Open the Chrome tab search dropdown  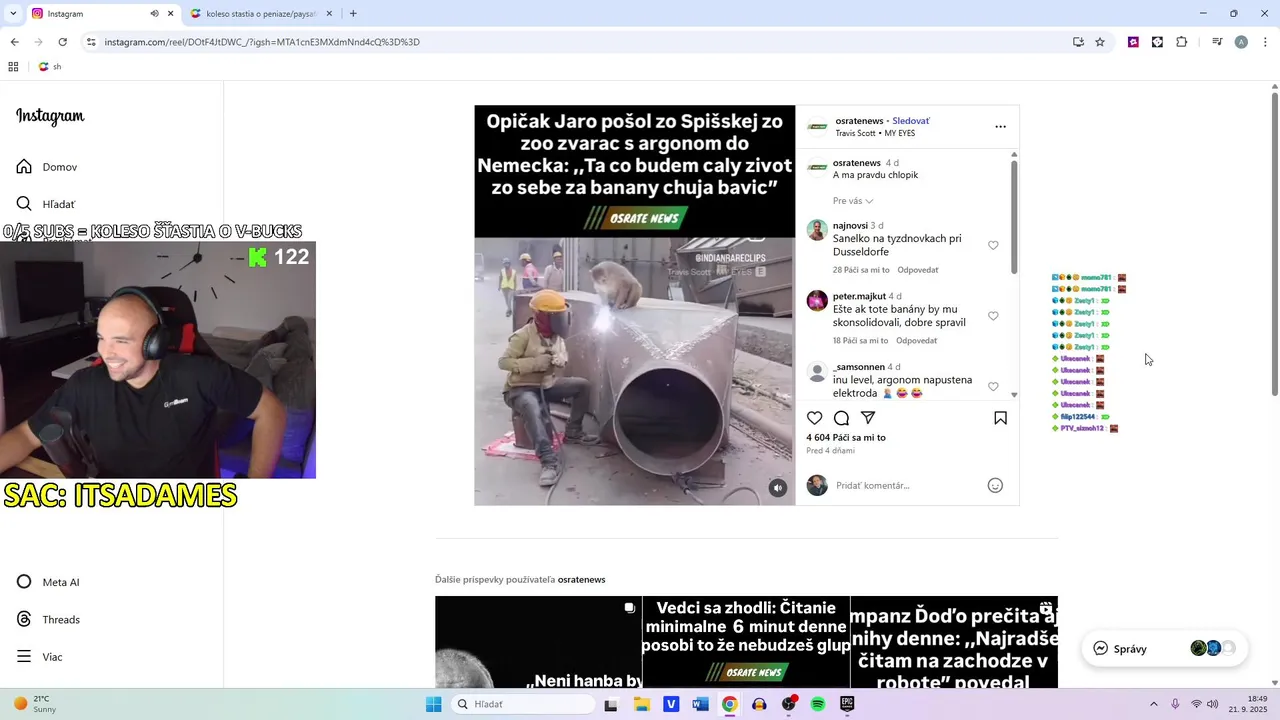coord(13,14)
